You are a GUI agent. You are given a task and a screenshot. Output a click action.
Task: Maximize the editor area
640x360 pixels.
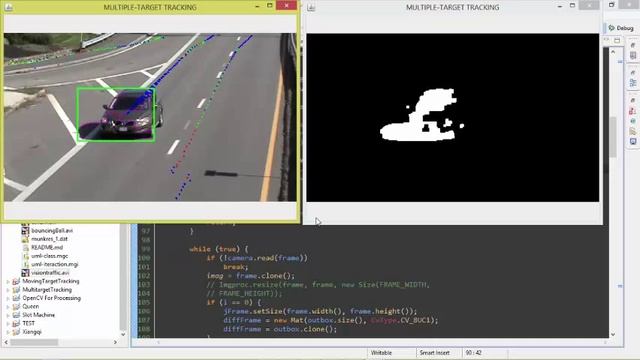point(617,40)
